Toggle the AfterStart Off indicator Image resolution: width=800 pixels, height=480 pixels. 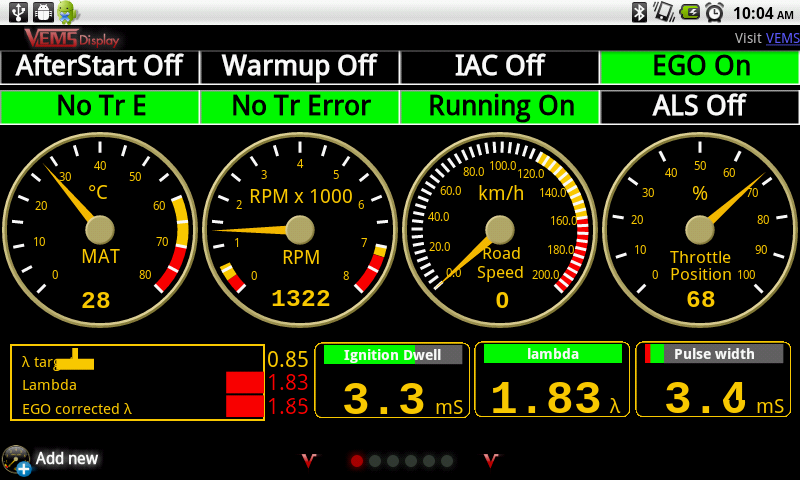click(100, 67)
